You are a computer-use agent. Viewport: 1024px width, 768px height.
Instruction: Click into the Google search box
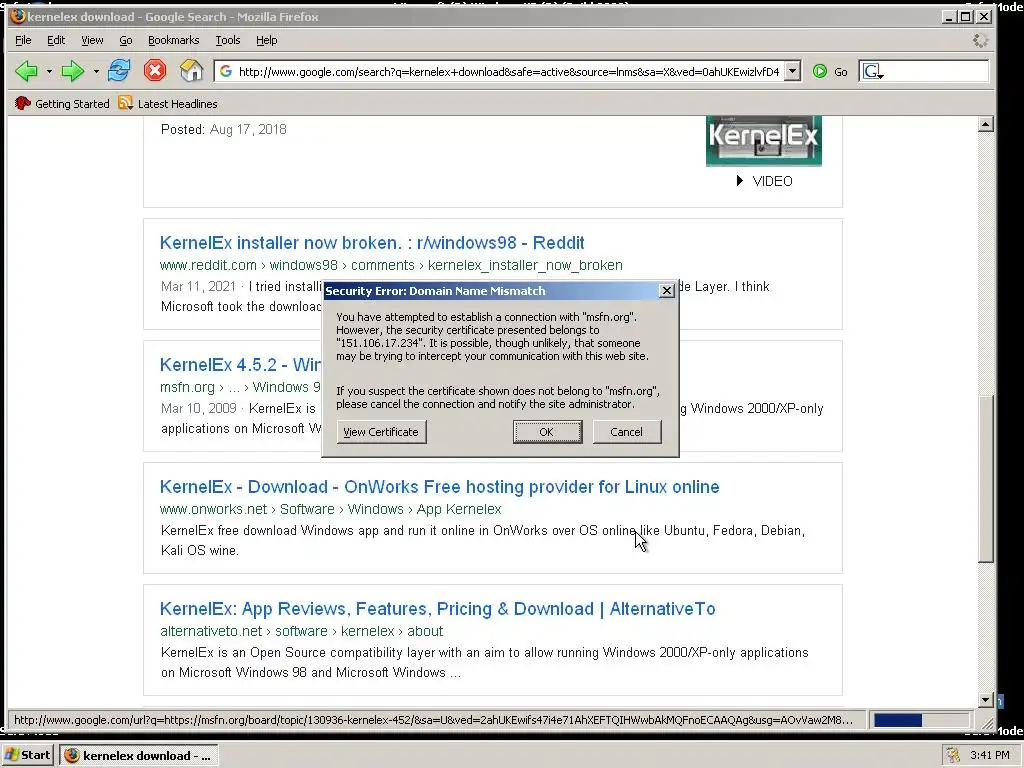936,71
